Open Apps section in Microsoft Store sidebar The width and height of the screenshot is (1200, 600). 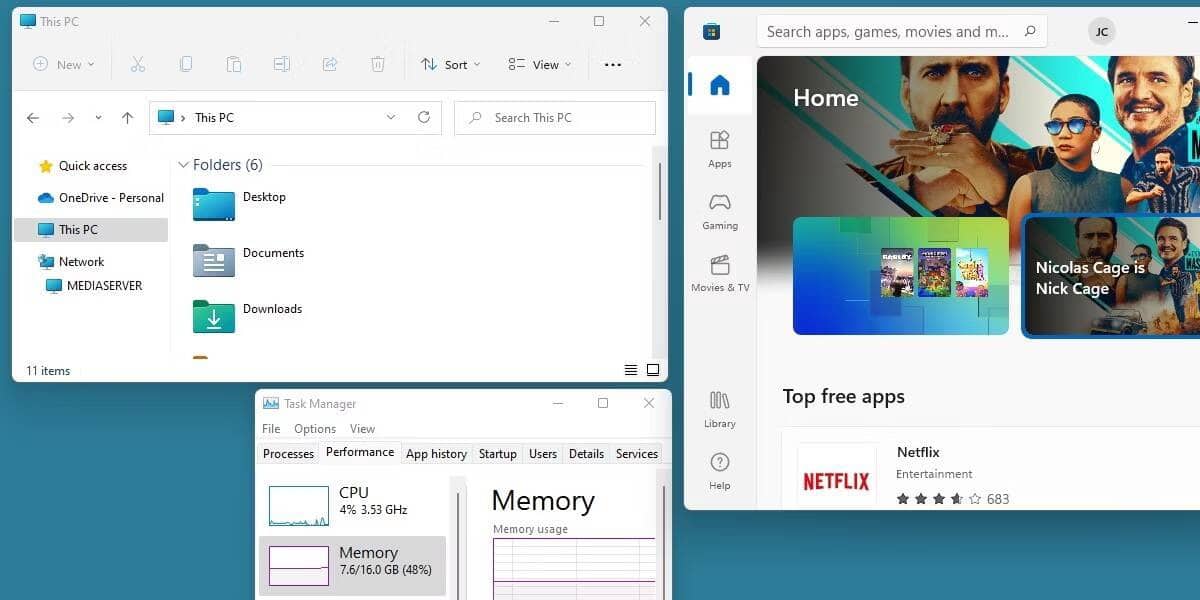[720, 149]
